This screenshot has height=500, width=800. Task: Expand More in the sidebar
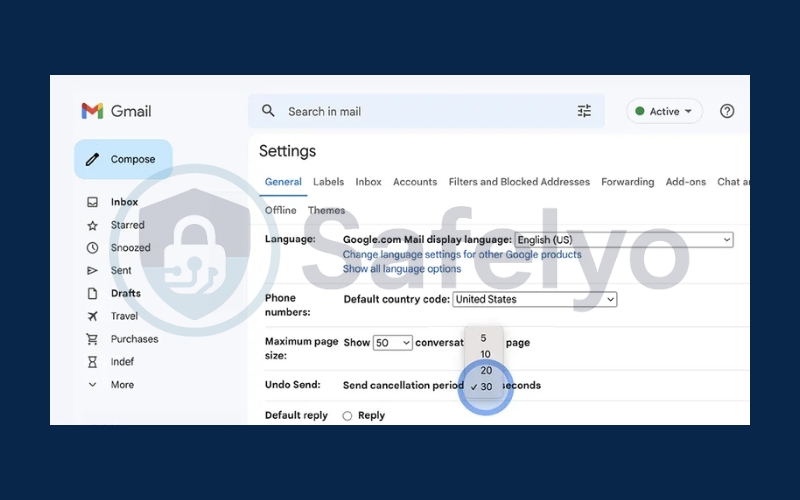122,385
